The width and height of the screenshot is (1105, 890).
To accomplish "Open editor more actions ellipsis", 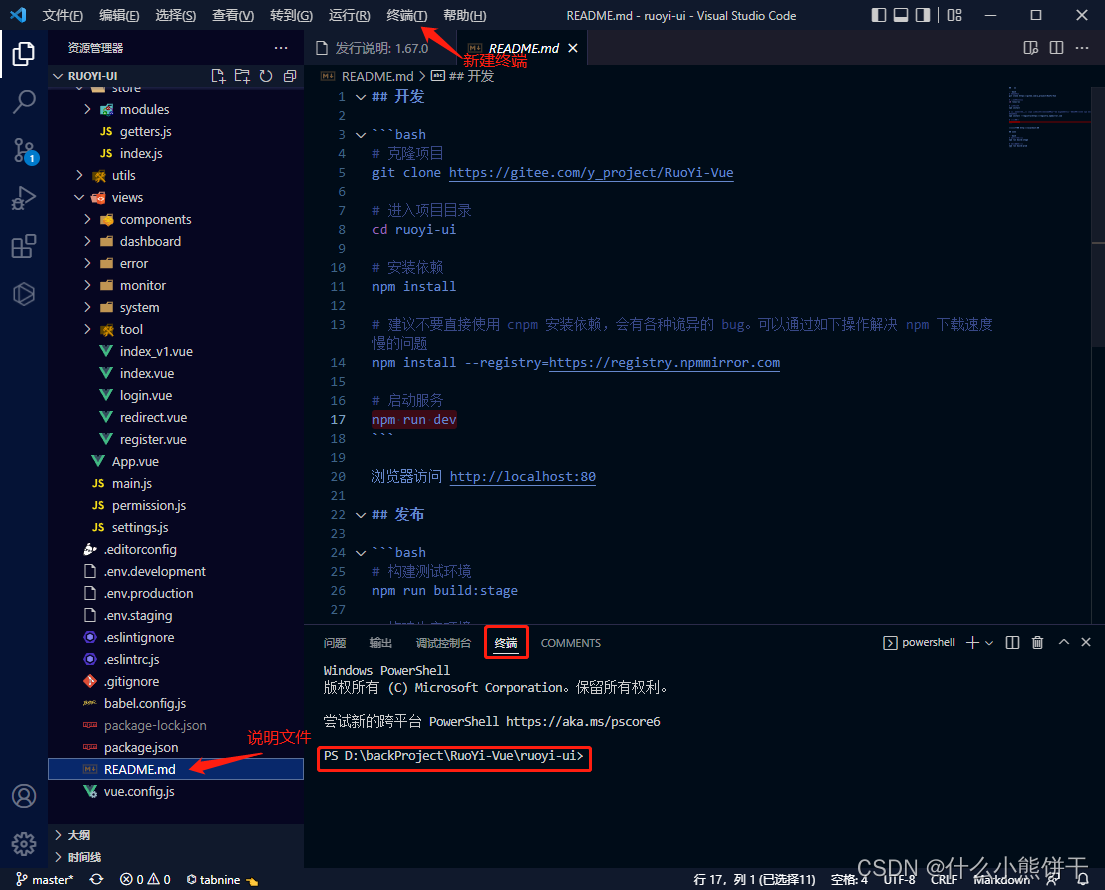I will pos(1082,48).
